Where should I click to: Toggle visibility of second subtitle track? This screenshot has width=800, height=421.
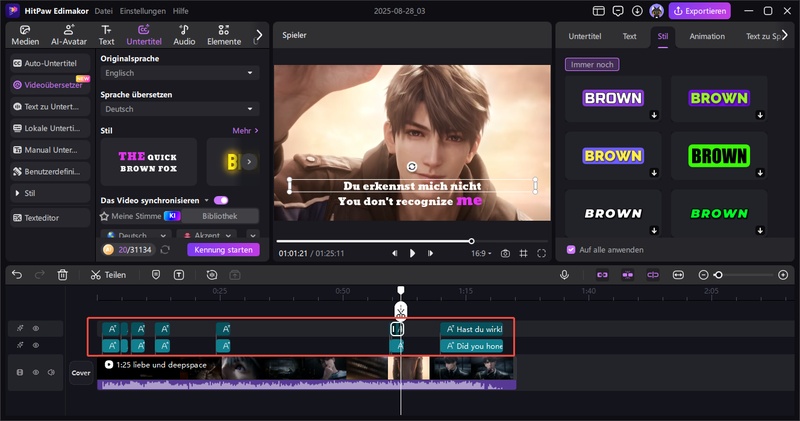[x=36, y=345]
